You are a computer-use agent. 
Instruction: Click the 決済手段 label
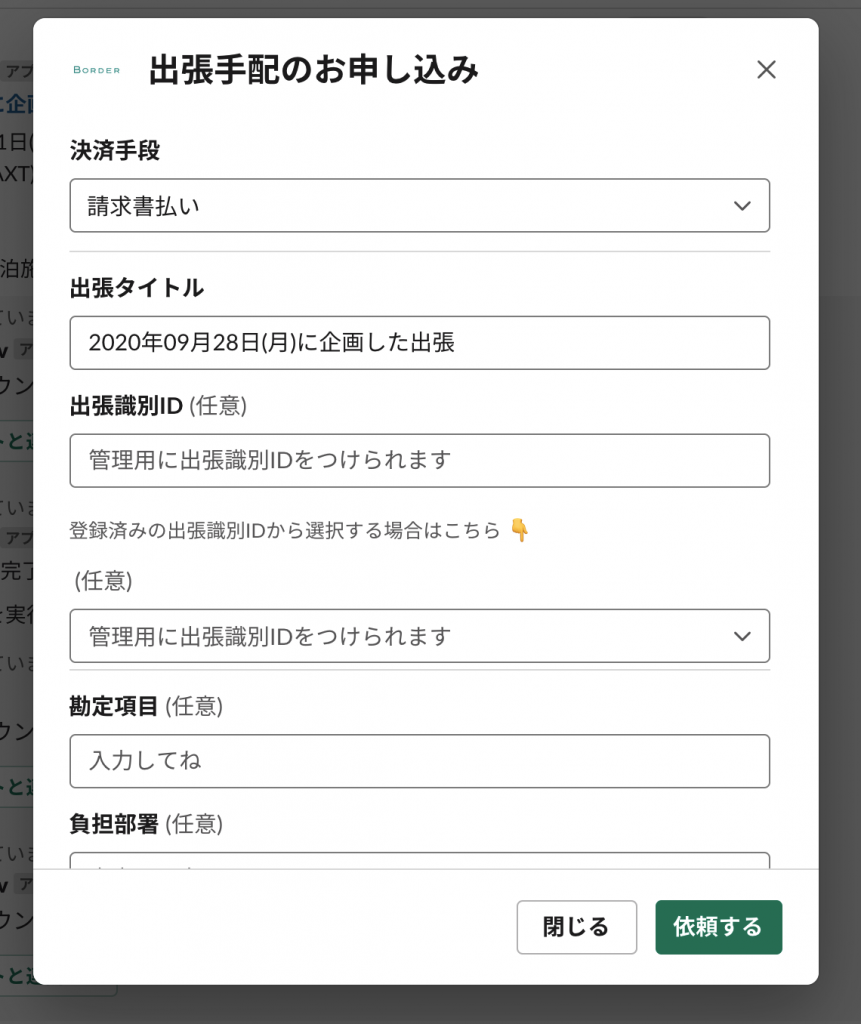tap(115, 151)
